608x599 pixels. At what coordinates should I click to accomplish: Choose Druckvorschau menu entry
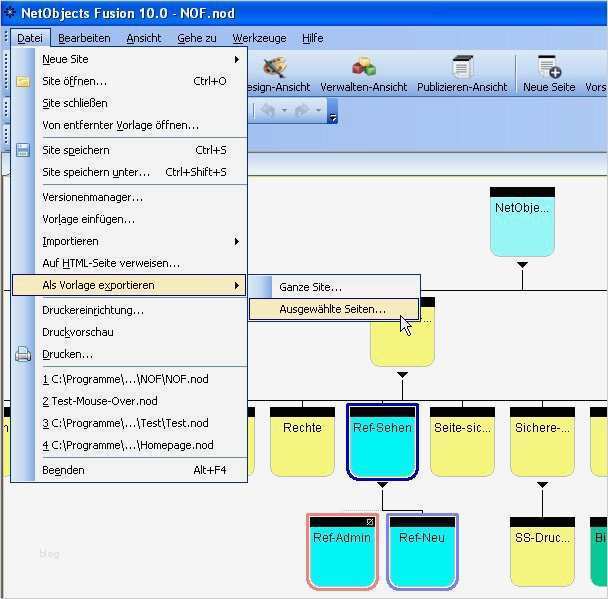pyautogui.click(x=129, y=332)
